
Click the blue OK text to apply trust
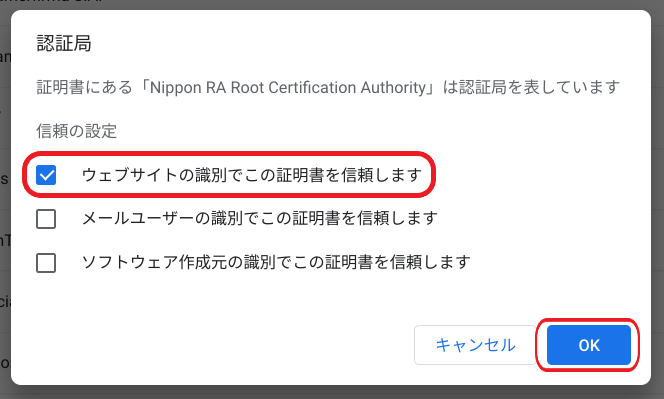coord(589,346)
